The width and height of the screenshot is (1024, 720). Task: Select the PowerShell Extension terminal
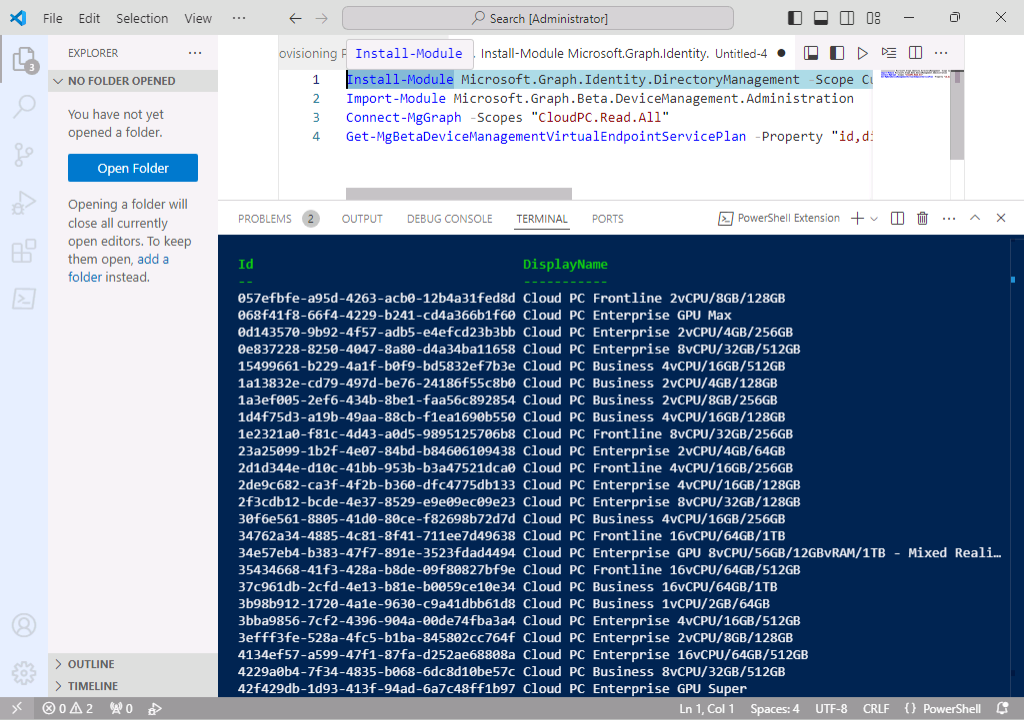[x=779, y=218]
